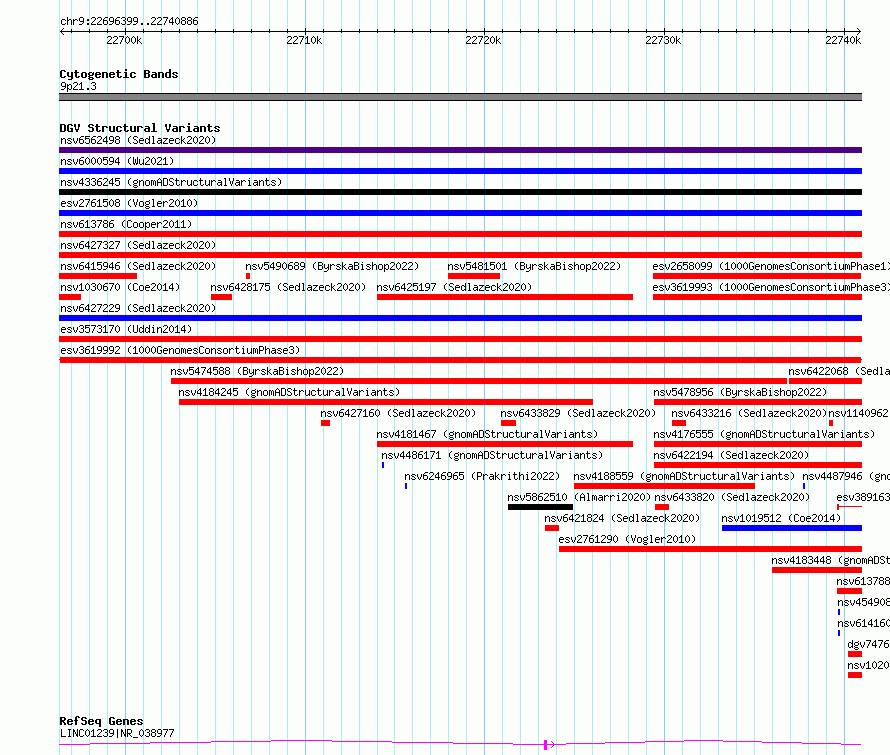Click nsv1030670 (Coe2014) label
Image resolution: width=890 pixels, height=755 pixels.
click(x=120, y=287)
